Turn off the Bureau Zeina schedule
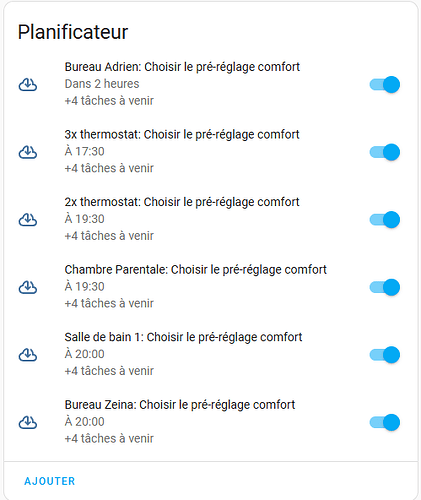The height and width of the screenshot is (500, 421). click(x=385, y=422)
